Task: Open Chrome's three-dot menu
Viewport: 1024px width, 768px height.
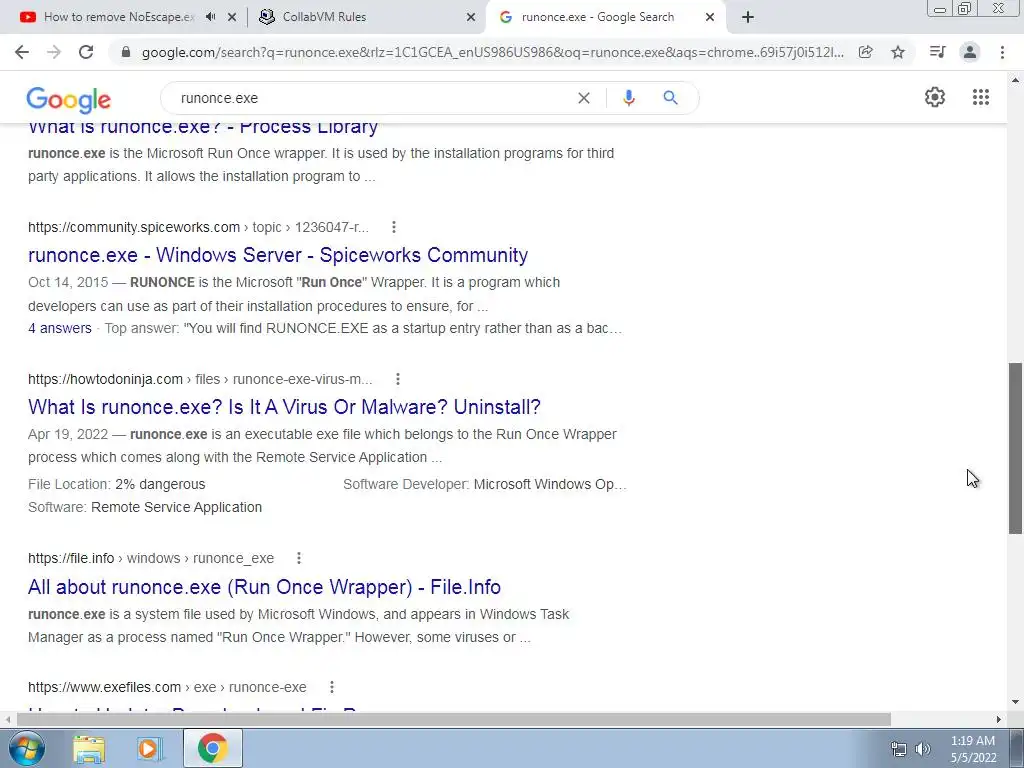Action: tap(1002, 52)
